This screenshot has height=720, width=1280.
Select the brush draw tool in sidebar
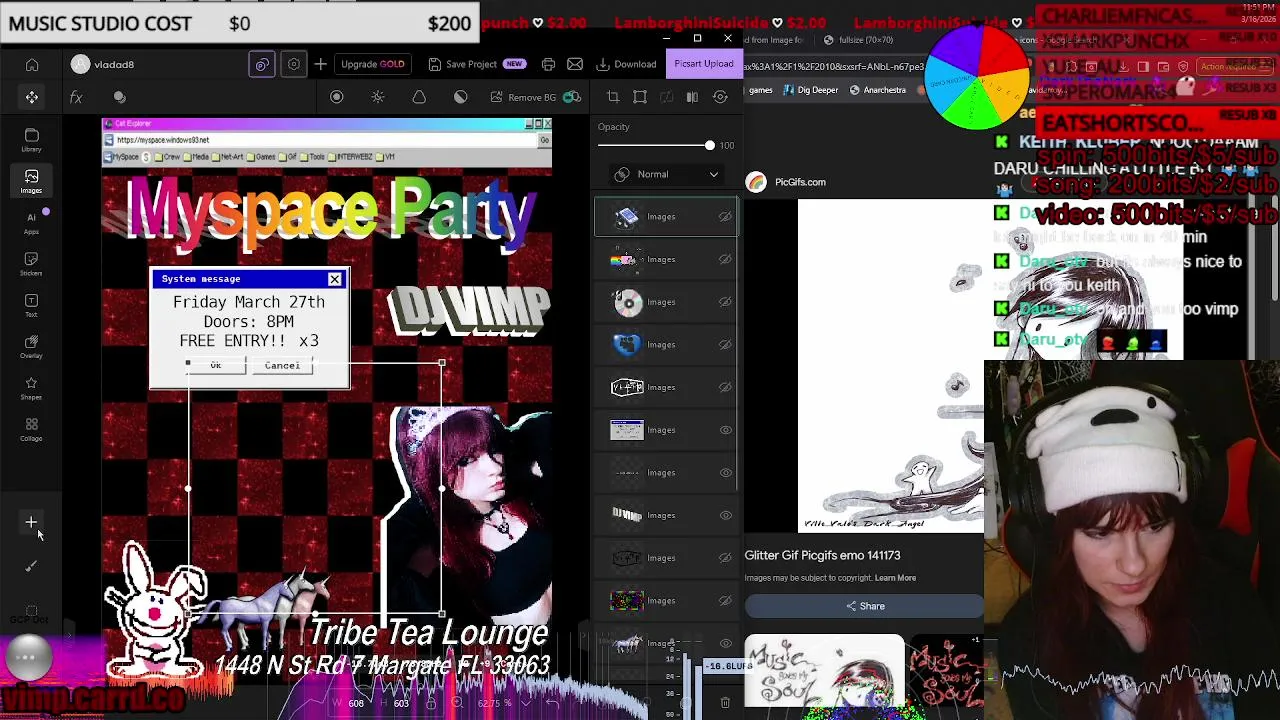coord(31,566)
